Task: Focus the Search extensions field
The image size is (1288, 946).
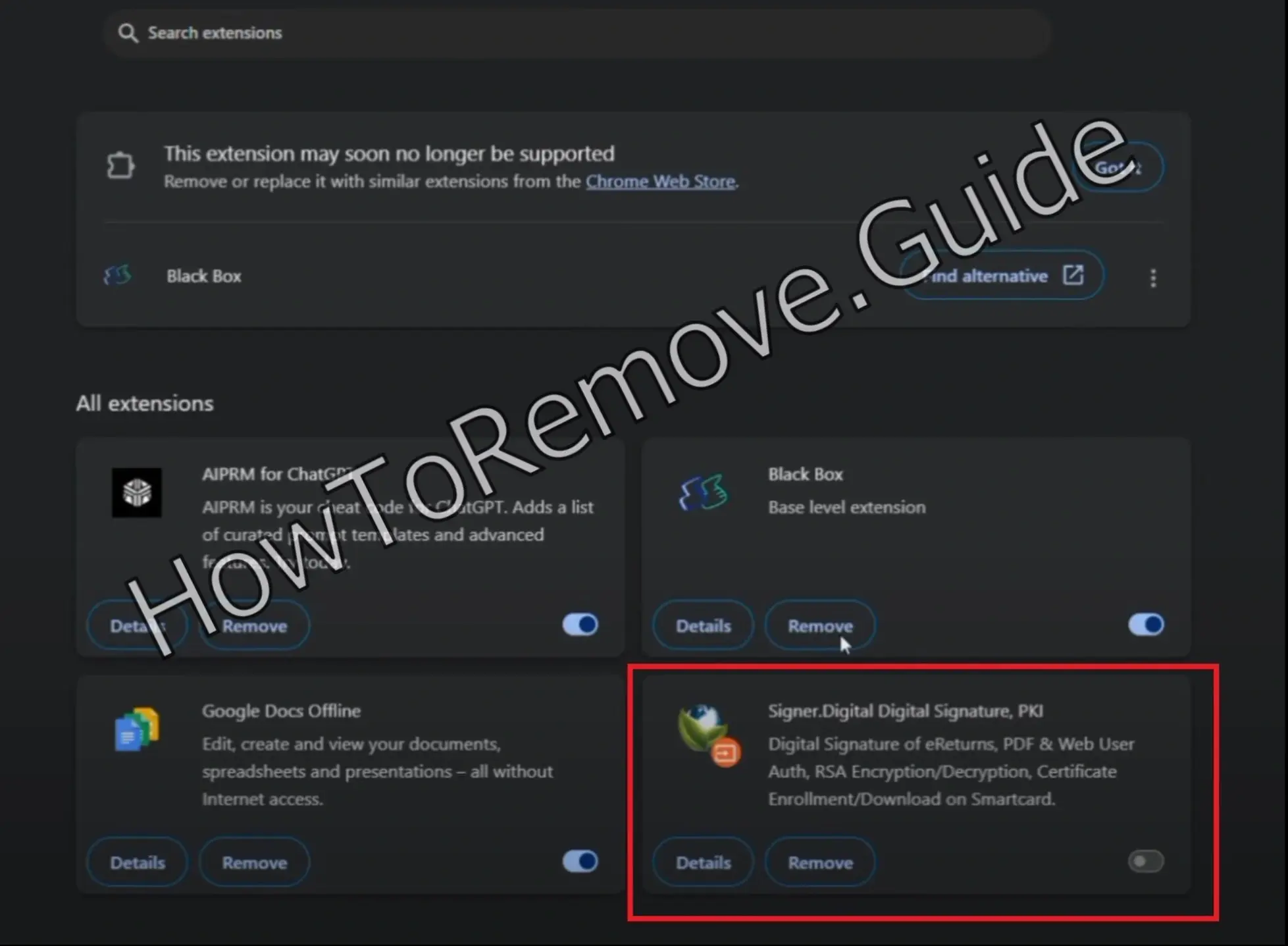Action: coord(577,33)
